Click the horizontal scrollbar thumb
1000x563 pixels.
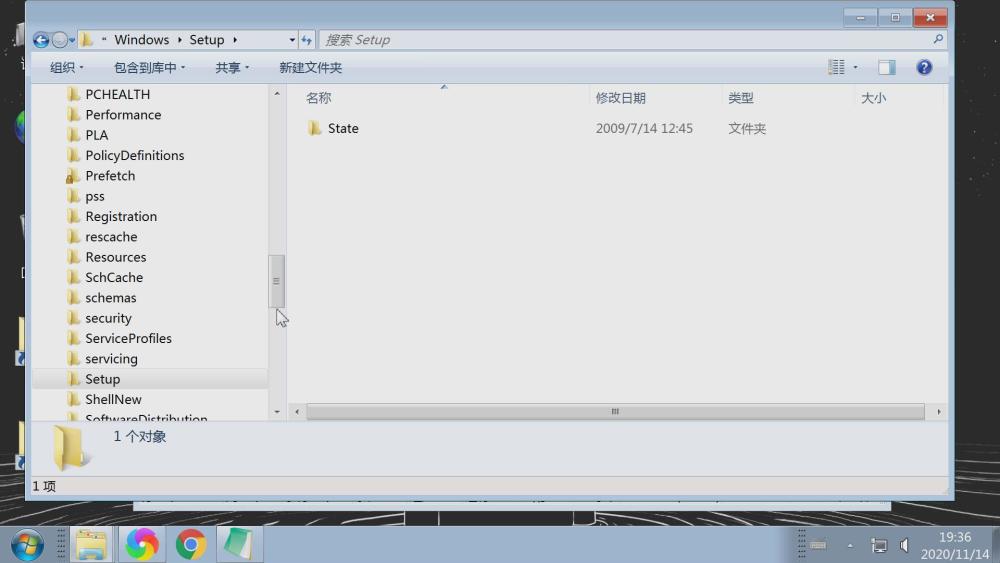(615, 412)
